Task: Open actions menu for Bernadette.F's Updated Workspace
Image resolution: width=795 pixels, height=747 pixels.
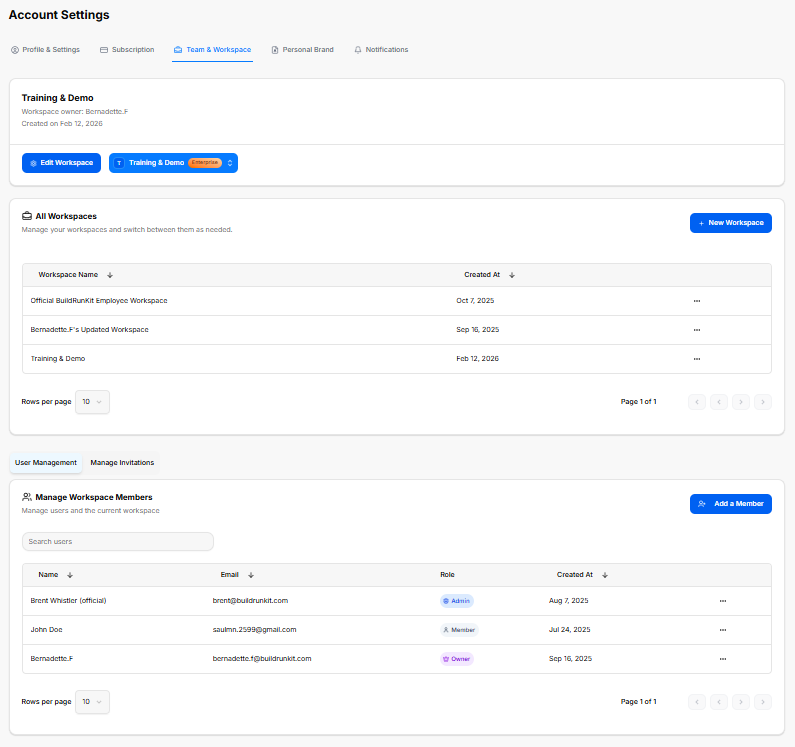Action: click(697, 330)
